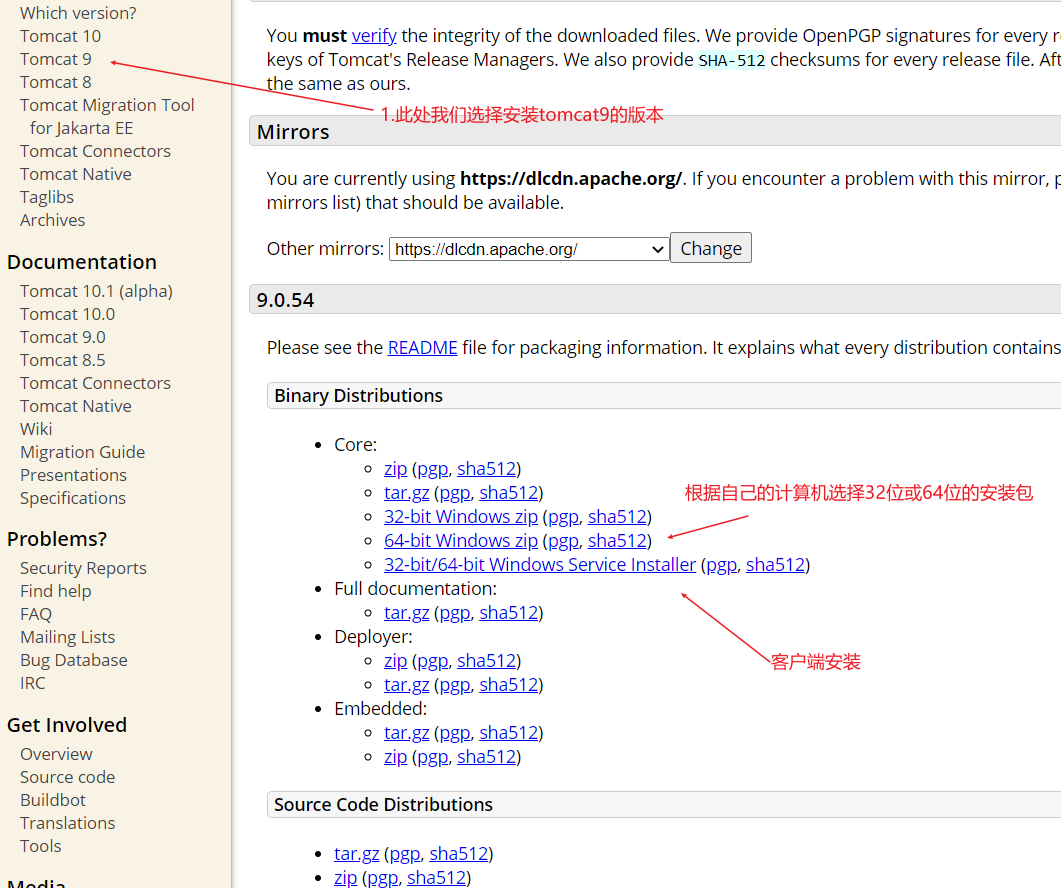This screenshot has height=888, width=1061.
Task: Open Tomcat 8 download link
Action: pyautogui.click(x=55, y=82)
